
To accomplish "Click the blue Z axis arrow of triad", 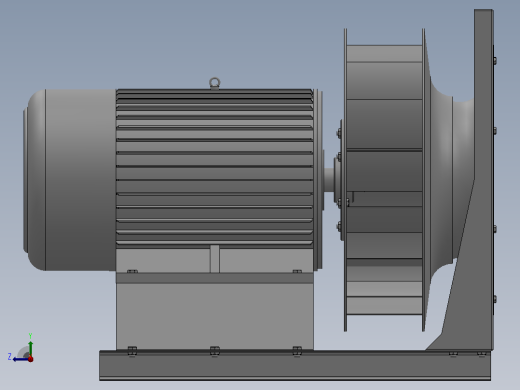I will click(x=20, y=359).
